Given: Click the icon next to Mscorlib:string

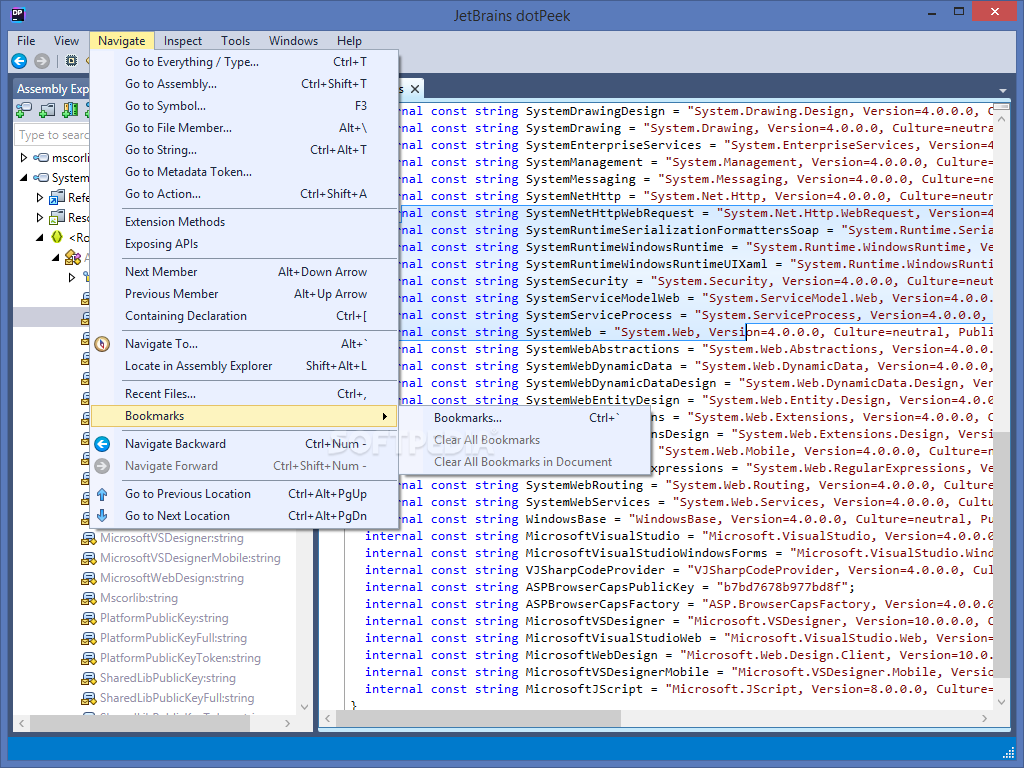Looking at the screenshot, I should pyautogui.click(x=88, y=598).
